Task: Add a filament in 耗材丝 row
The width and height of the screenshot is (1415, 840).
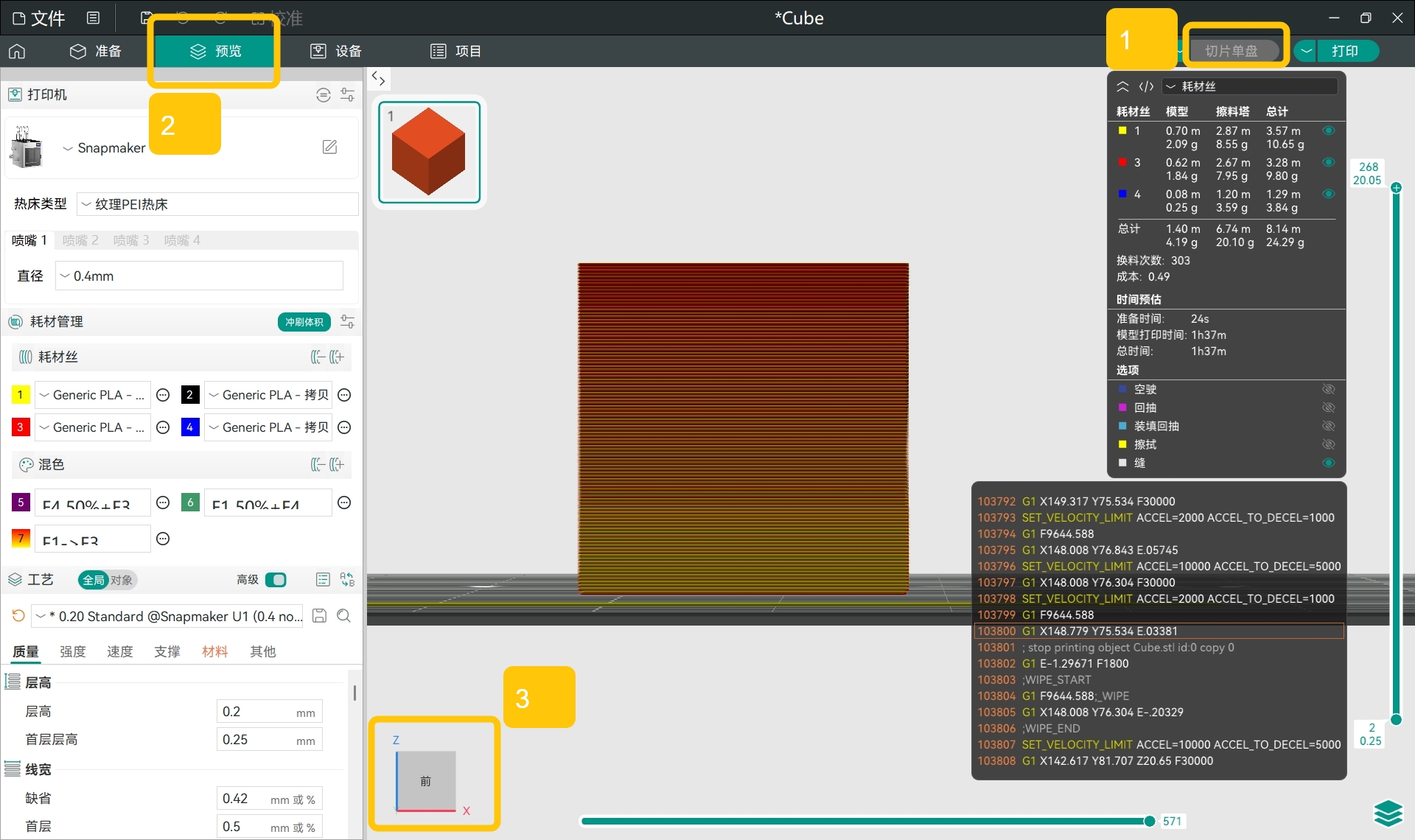Action: (x=337, y=357)
